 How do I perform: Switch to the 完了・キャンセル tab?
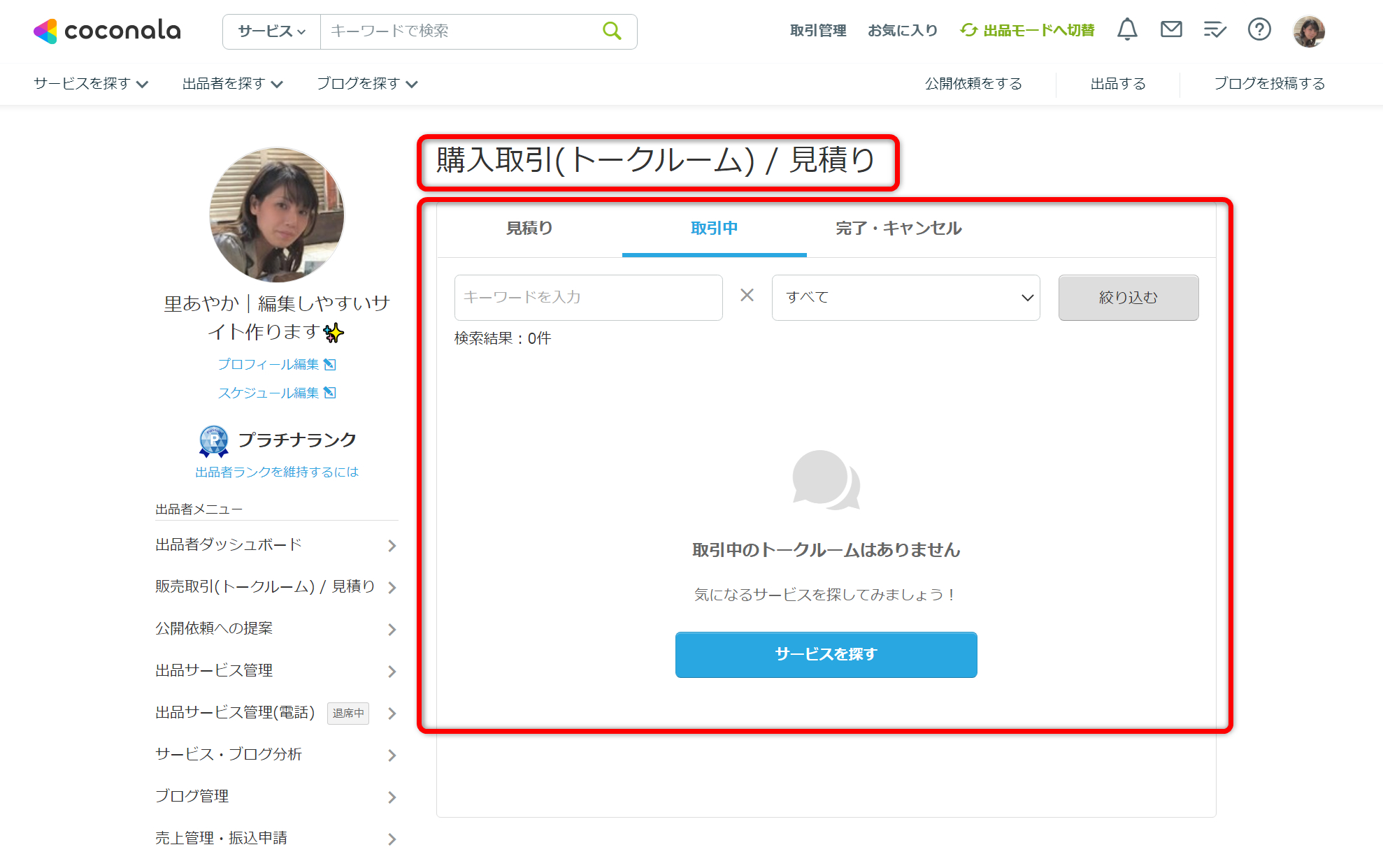point(898,229)
